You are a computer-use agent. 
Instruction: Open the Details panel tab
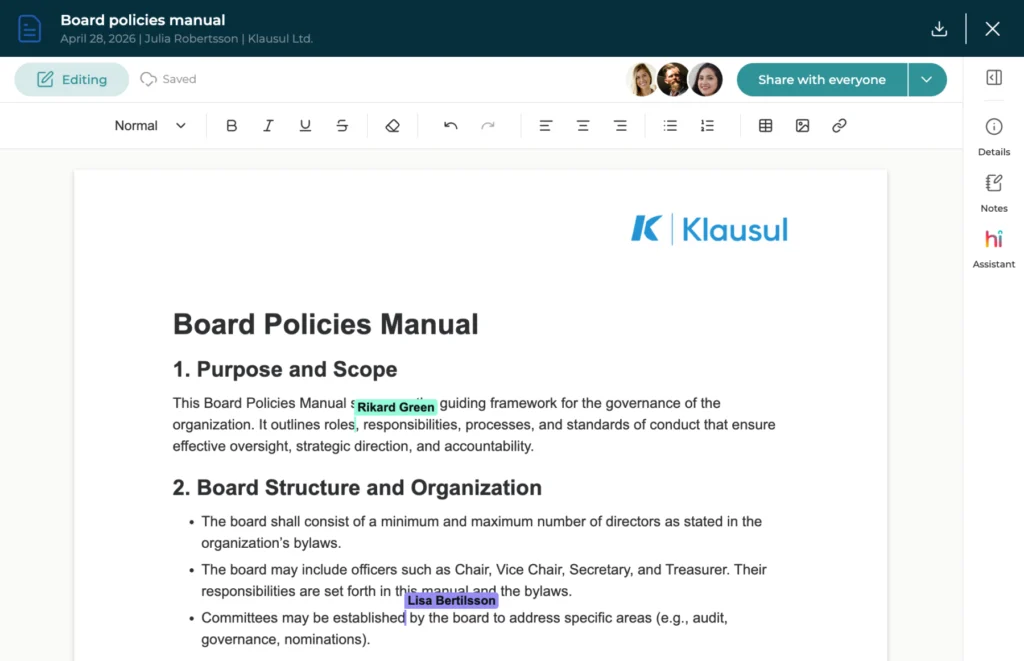click(994, 137)
